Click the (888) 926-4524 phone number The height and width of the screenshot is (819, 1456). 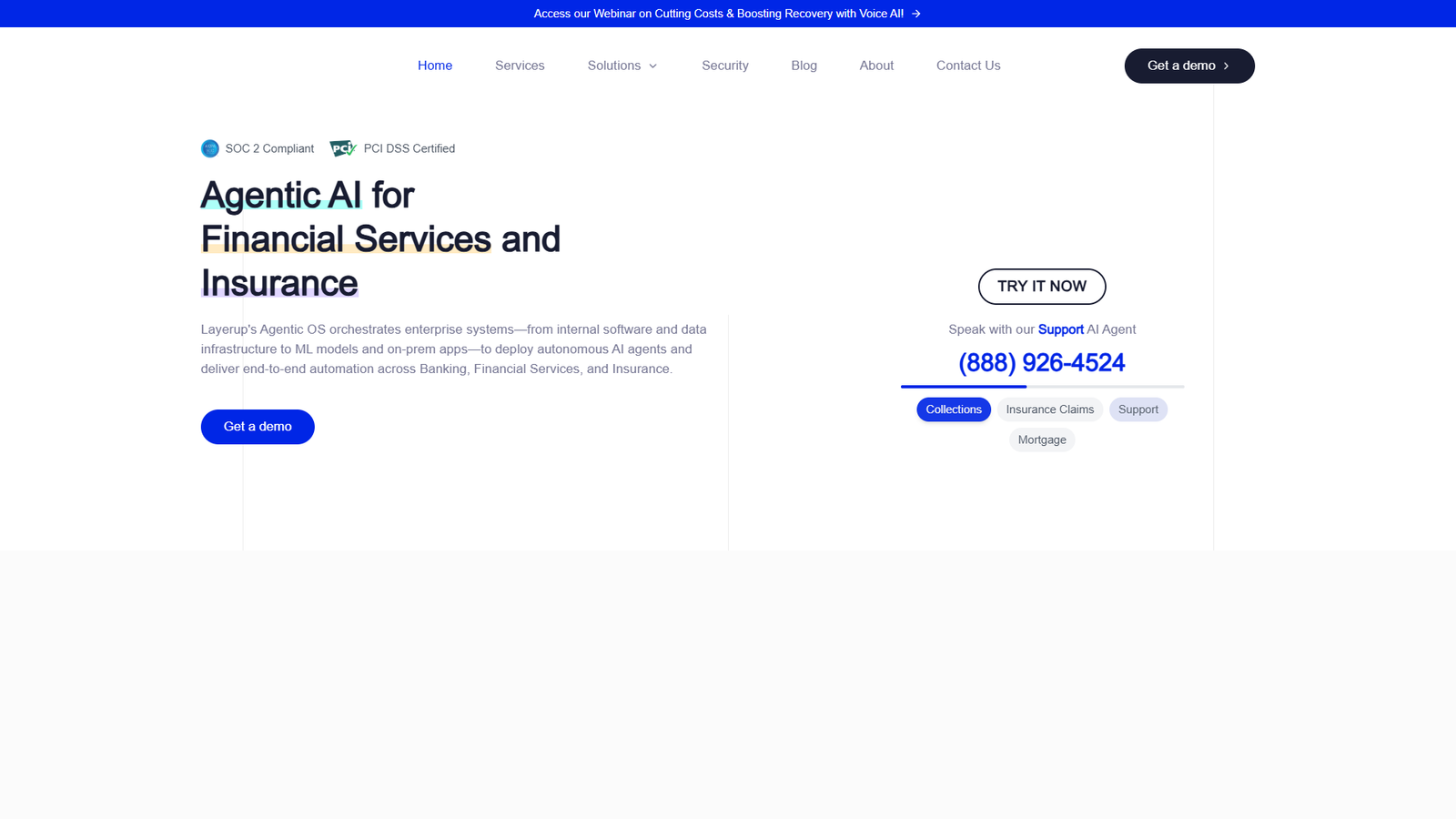[x=1042, y=363]
